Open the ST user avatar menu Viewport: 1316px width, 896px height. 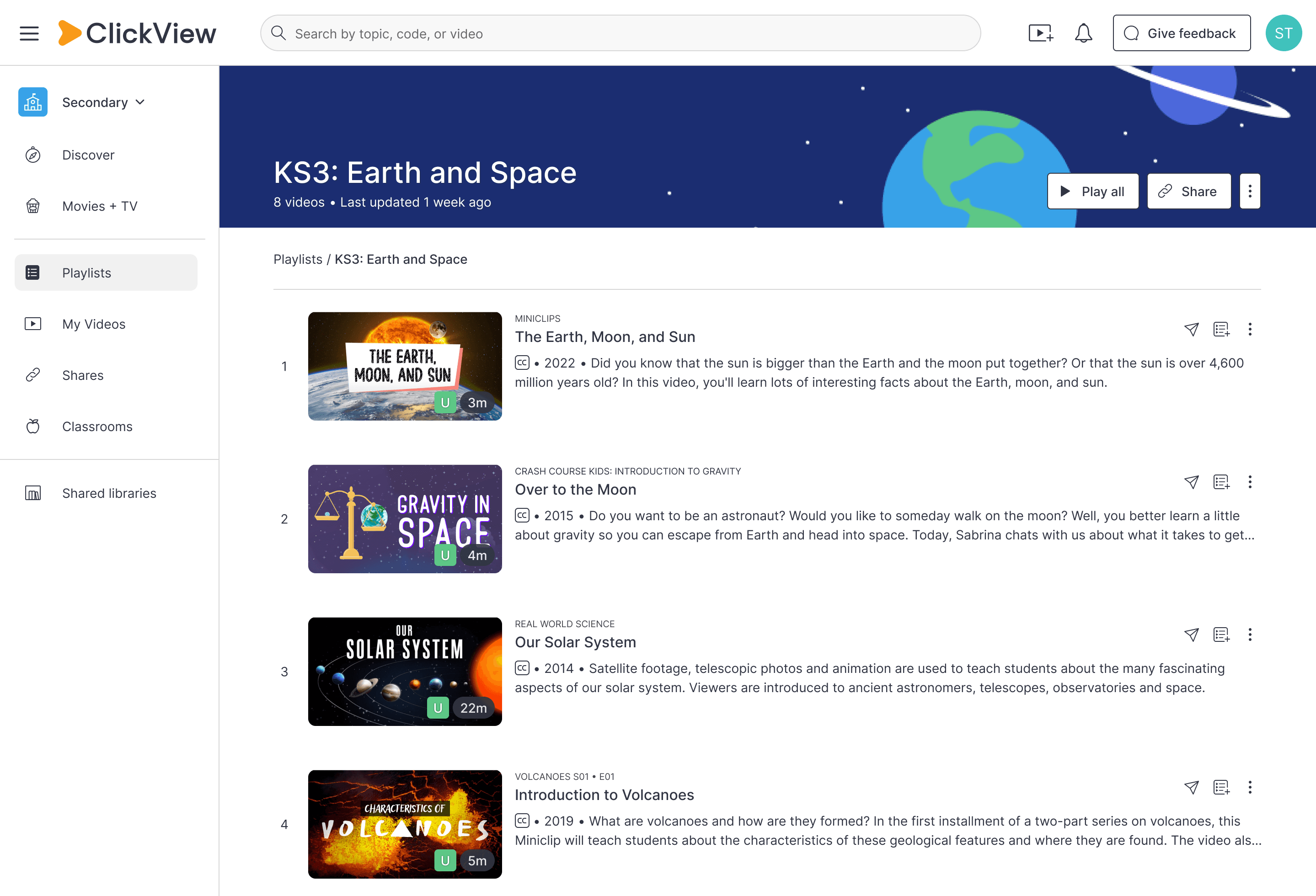(x=1283, y=33)
